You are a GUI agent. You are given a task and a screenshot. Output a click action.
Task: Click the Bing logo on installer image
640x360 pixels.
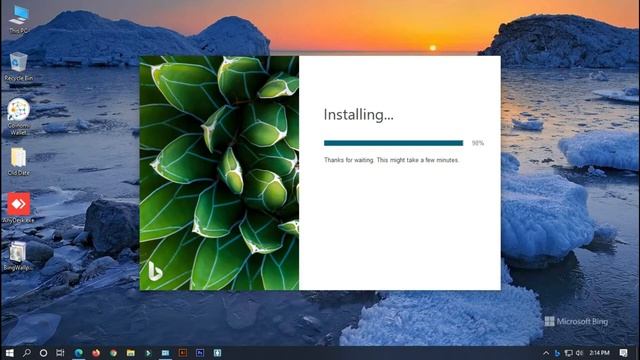coord(155,271)
